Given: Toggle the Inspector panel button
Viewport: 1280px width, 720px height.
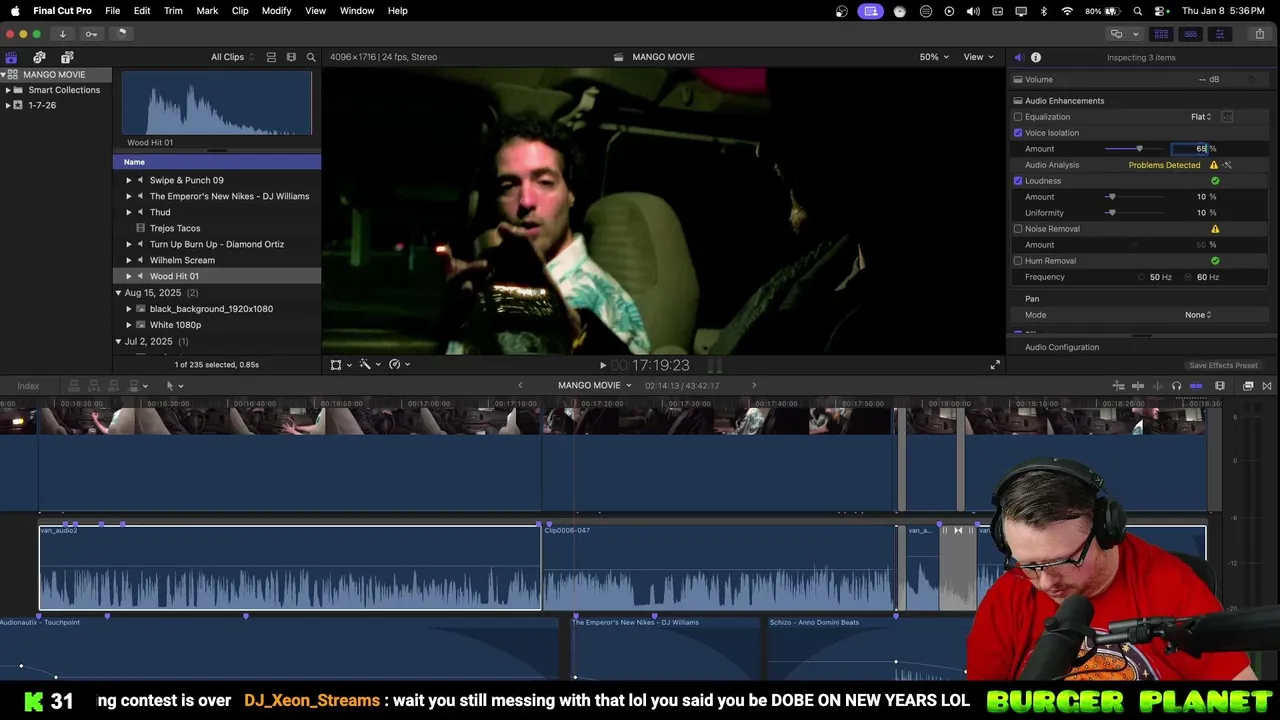Looking at the screenshot, I should [x=1219, y=34].
